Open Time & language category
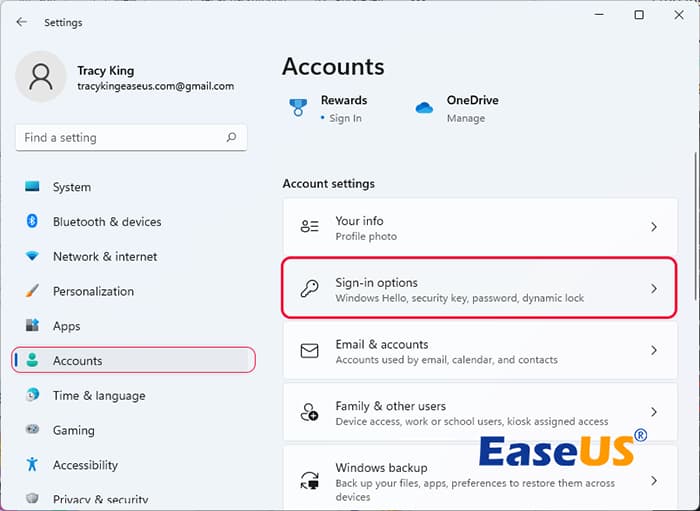The height and width of the screenshot is (511, 700). pos(98,396)
